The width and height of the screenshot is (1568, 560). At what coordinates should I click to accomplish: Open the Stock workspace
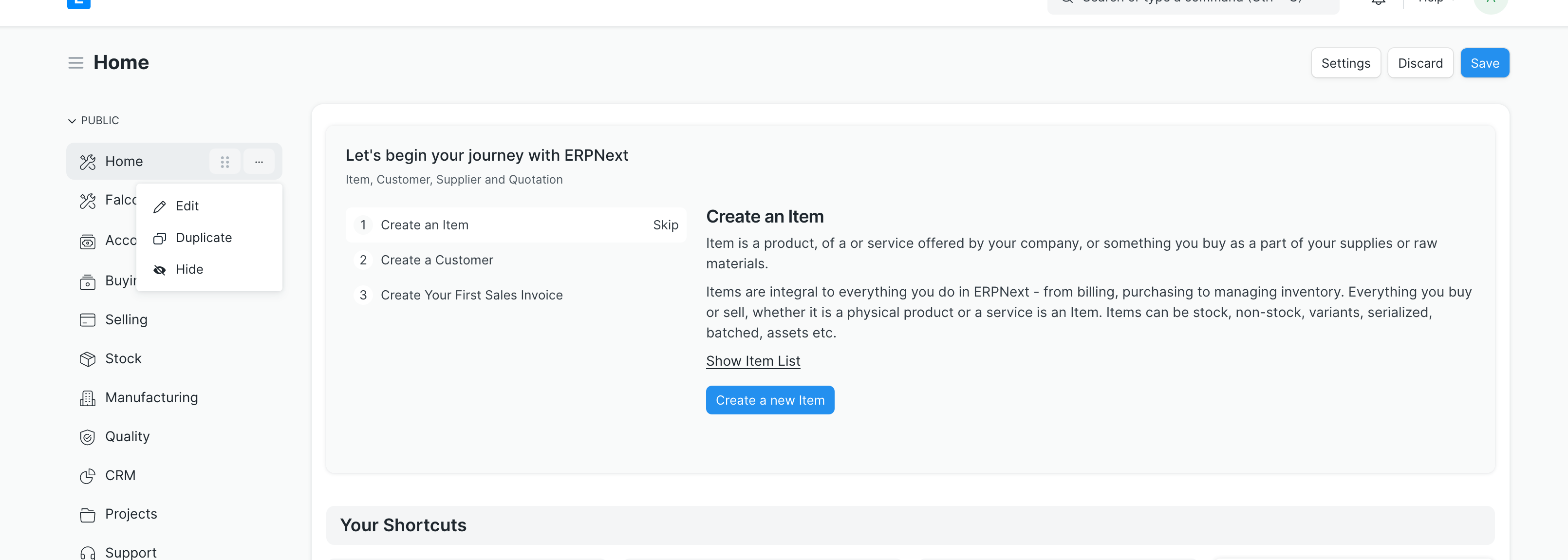[174, 358]
